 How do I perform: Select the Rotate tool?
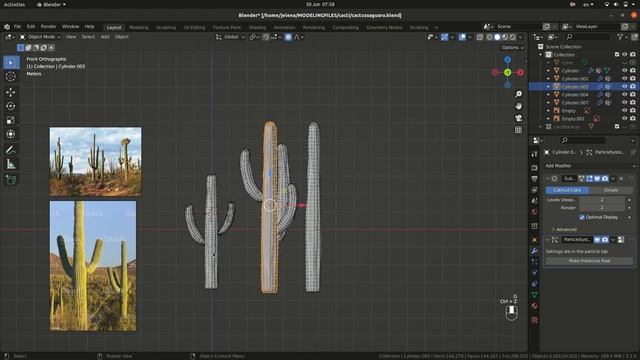(11, 106)
